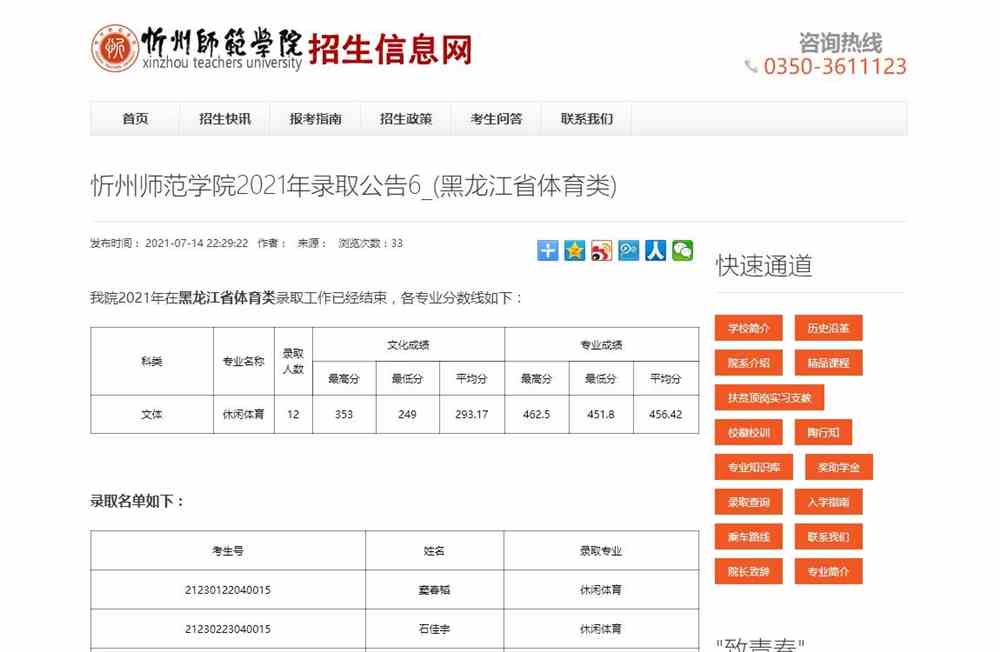The image size is (1000, 652).
Task: Click the 姓名 column header
Action: point(434,551)
